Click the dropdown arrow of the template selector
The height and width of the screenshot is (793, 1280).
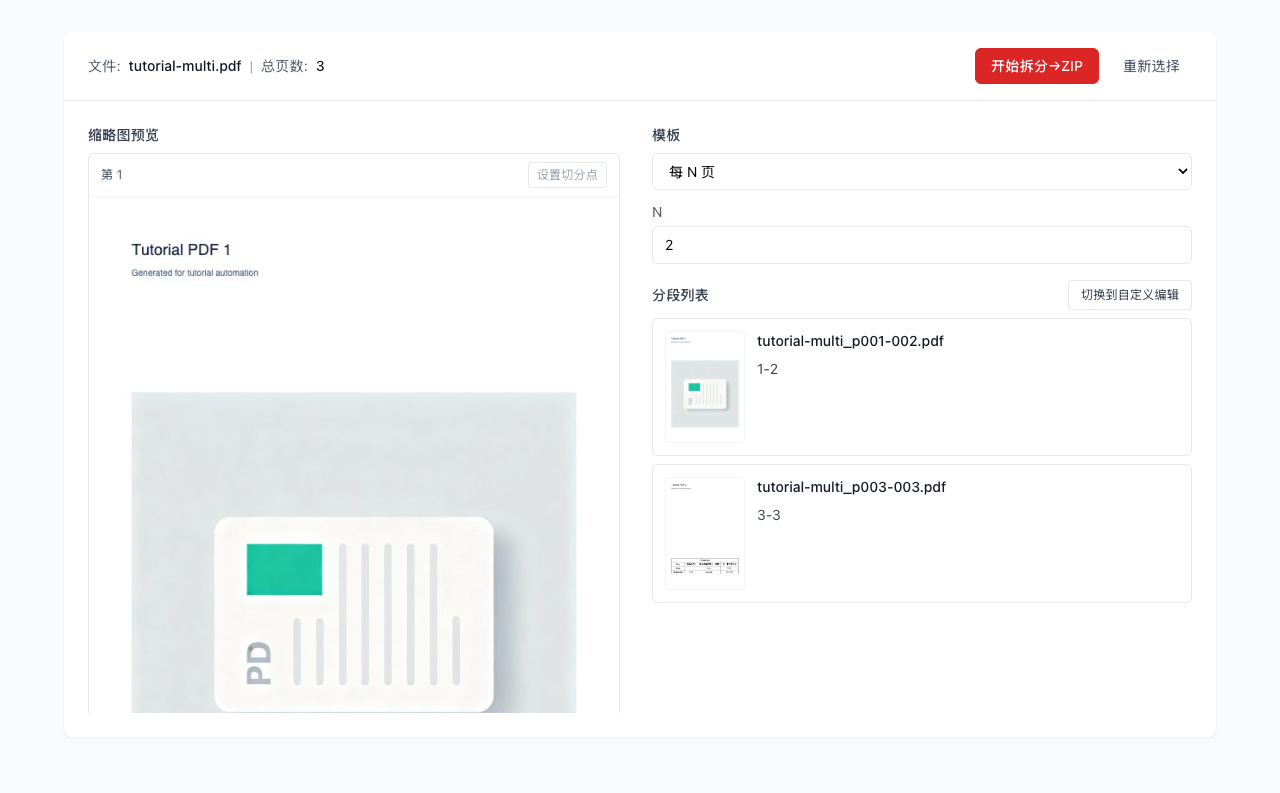tap(1182, 172)
